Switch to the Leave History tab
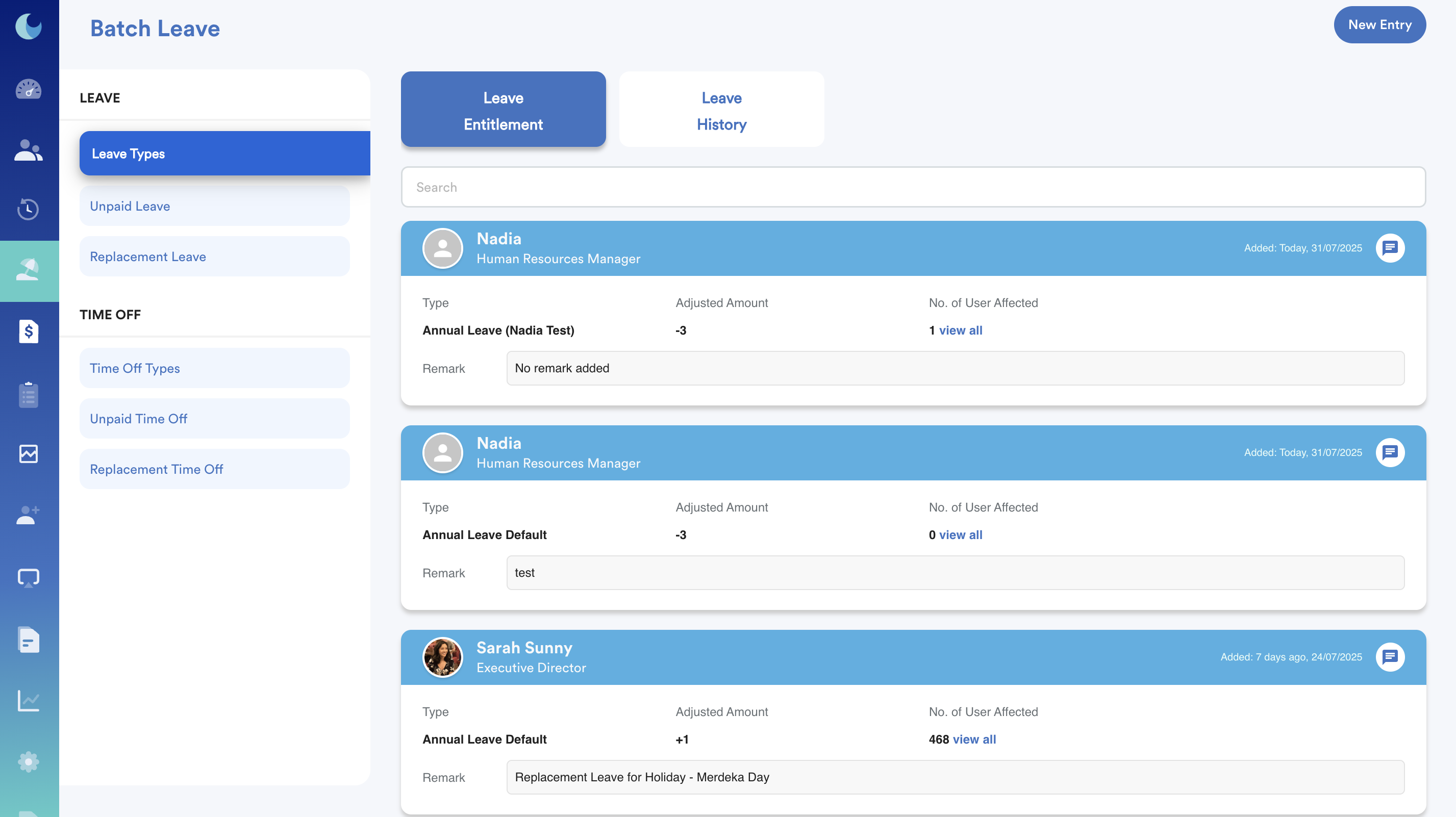Image resolution: width=1456 pixels, height=817 pixels. [x=721, y=110]
